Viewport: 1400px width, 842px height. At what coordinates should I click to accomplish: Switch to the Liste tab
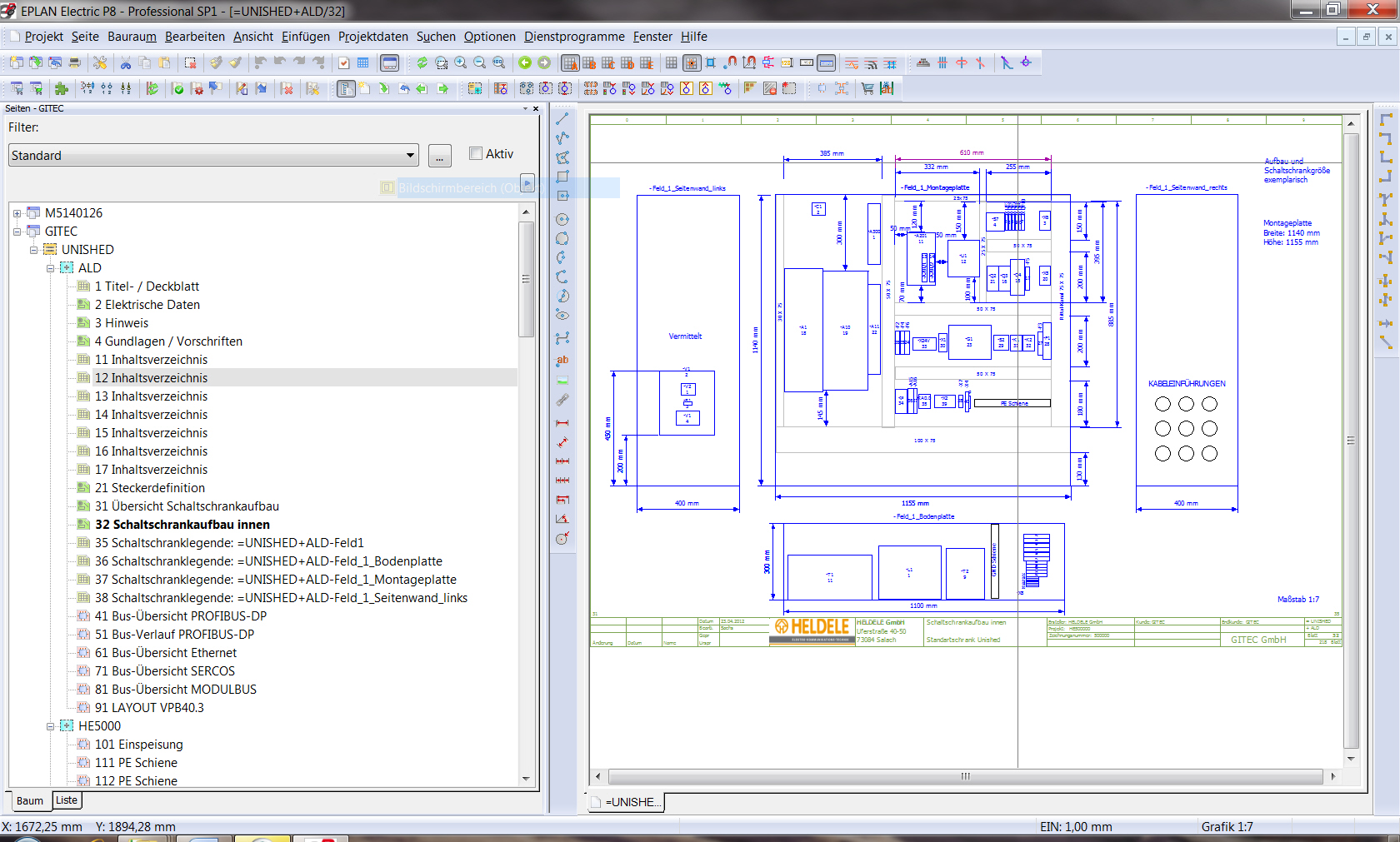click(67, 800)
